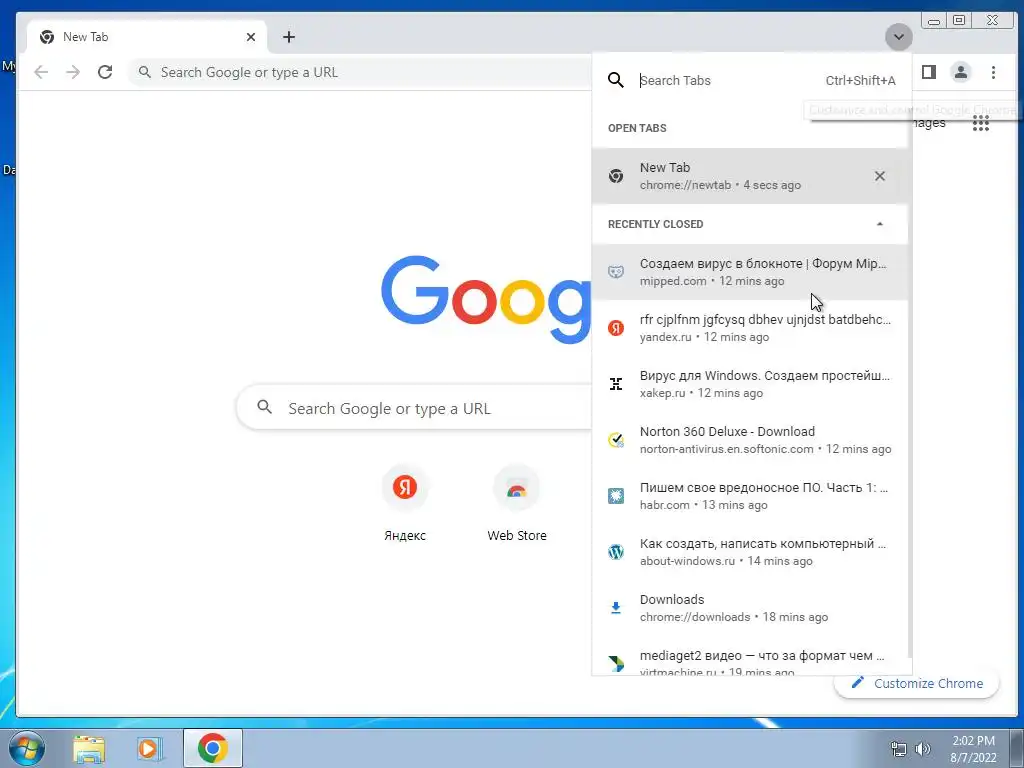Screen dimensions: 1024x768
Task: Click the magnifier icon in Search Tabs panel
Action: pos(616,80)
